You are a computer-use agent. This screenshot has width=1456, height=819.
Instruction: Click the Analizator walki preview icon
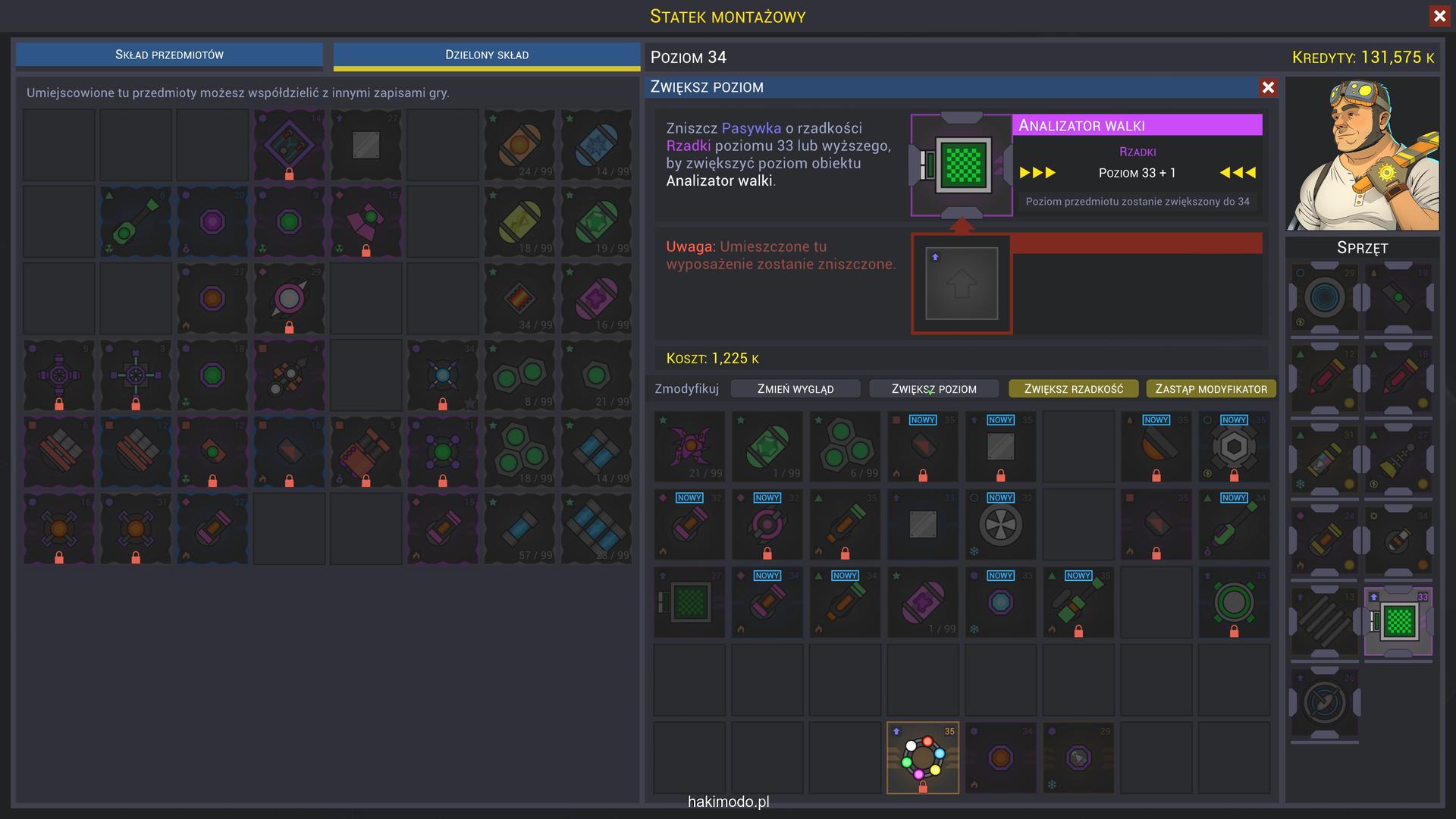point(961,165)
